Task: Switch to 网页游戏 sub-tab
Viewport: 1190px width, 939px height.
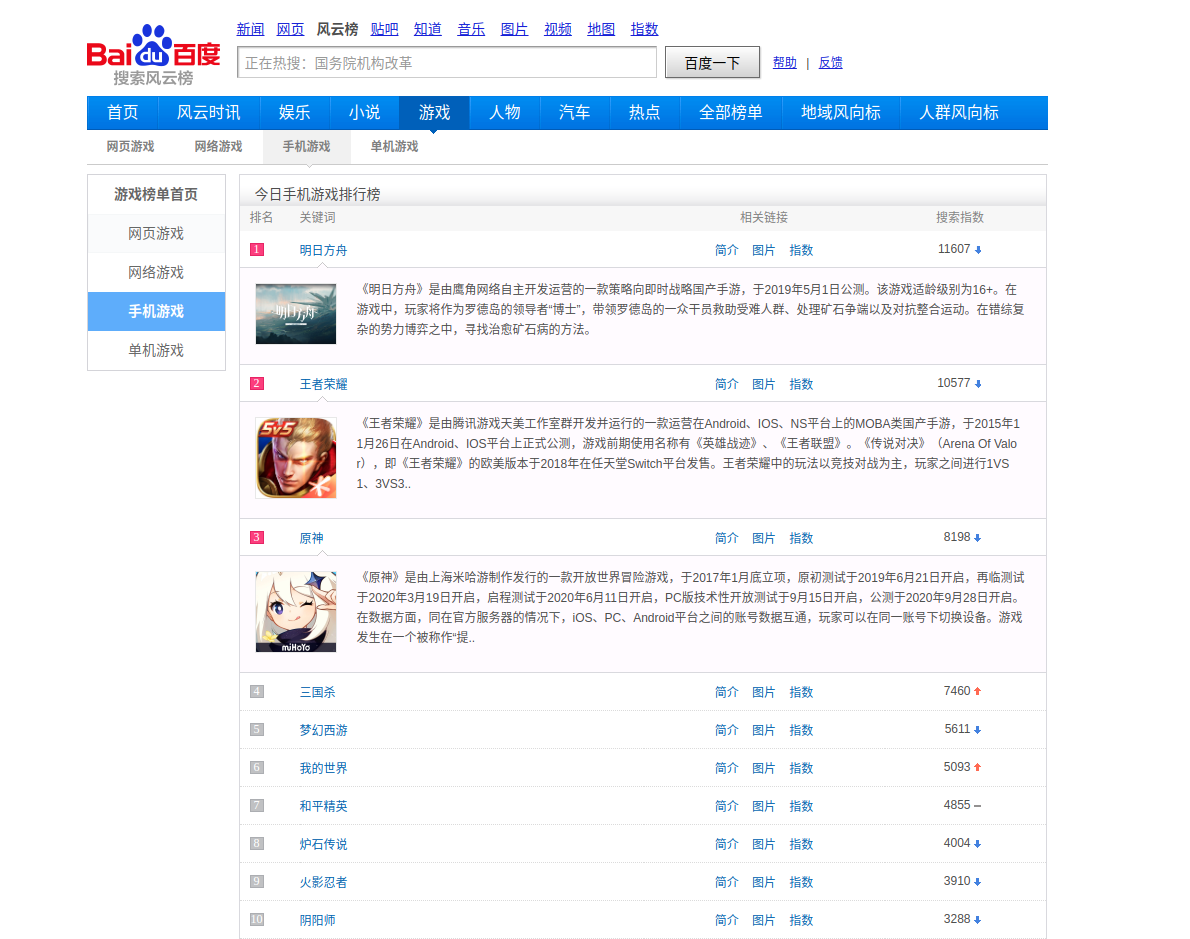Action: [131, 147]
